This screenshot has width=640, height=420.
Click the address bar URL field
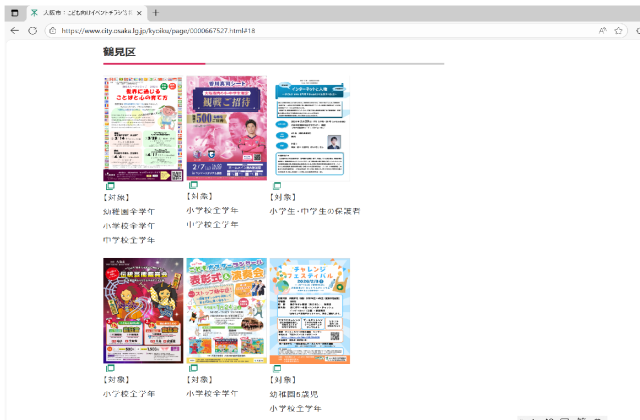click(x=300, y=31)
